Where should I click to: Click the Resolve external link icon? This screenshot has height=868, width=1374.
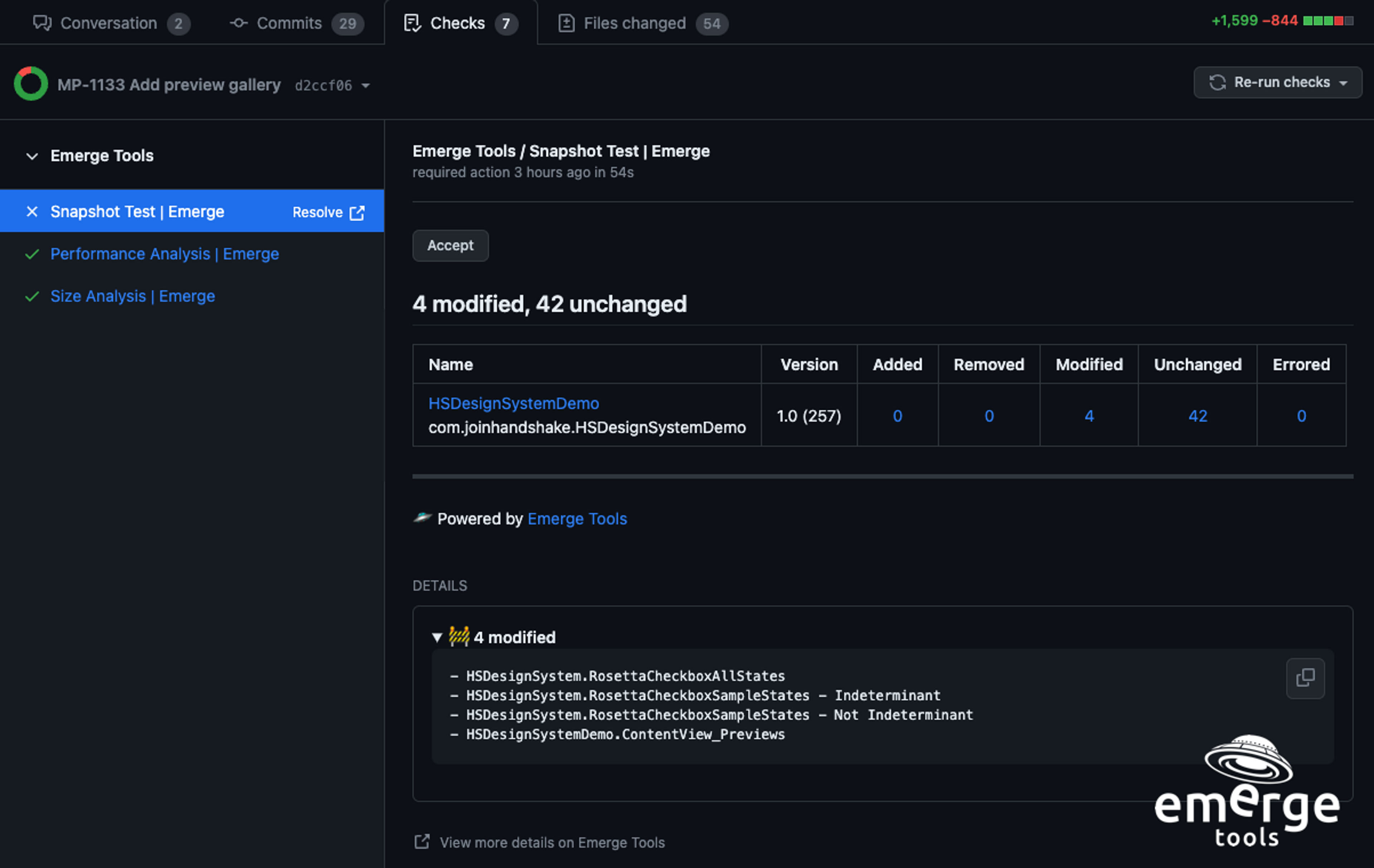pyautogui.click(x=357, y=213)
